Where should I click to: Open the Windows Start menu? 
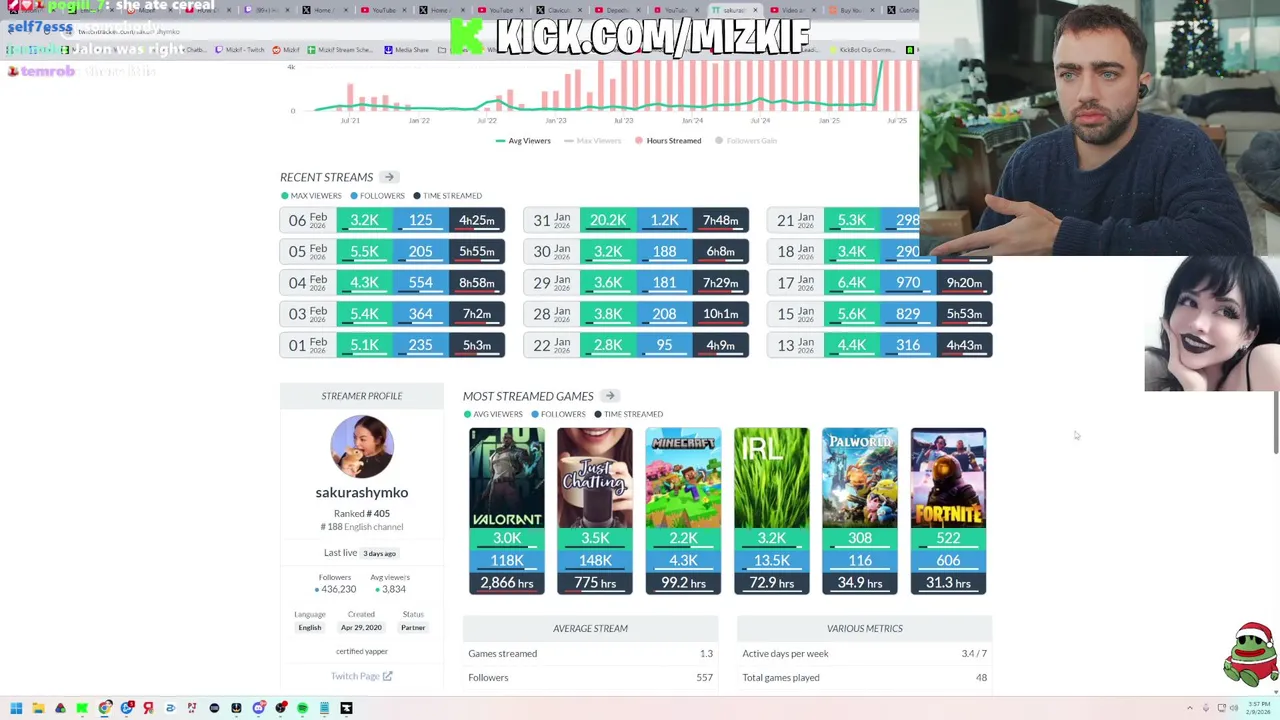point(16,708)
